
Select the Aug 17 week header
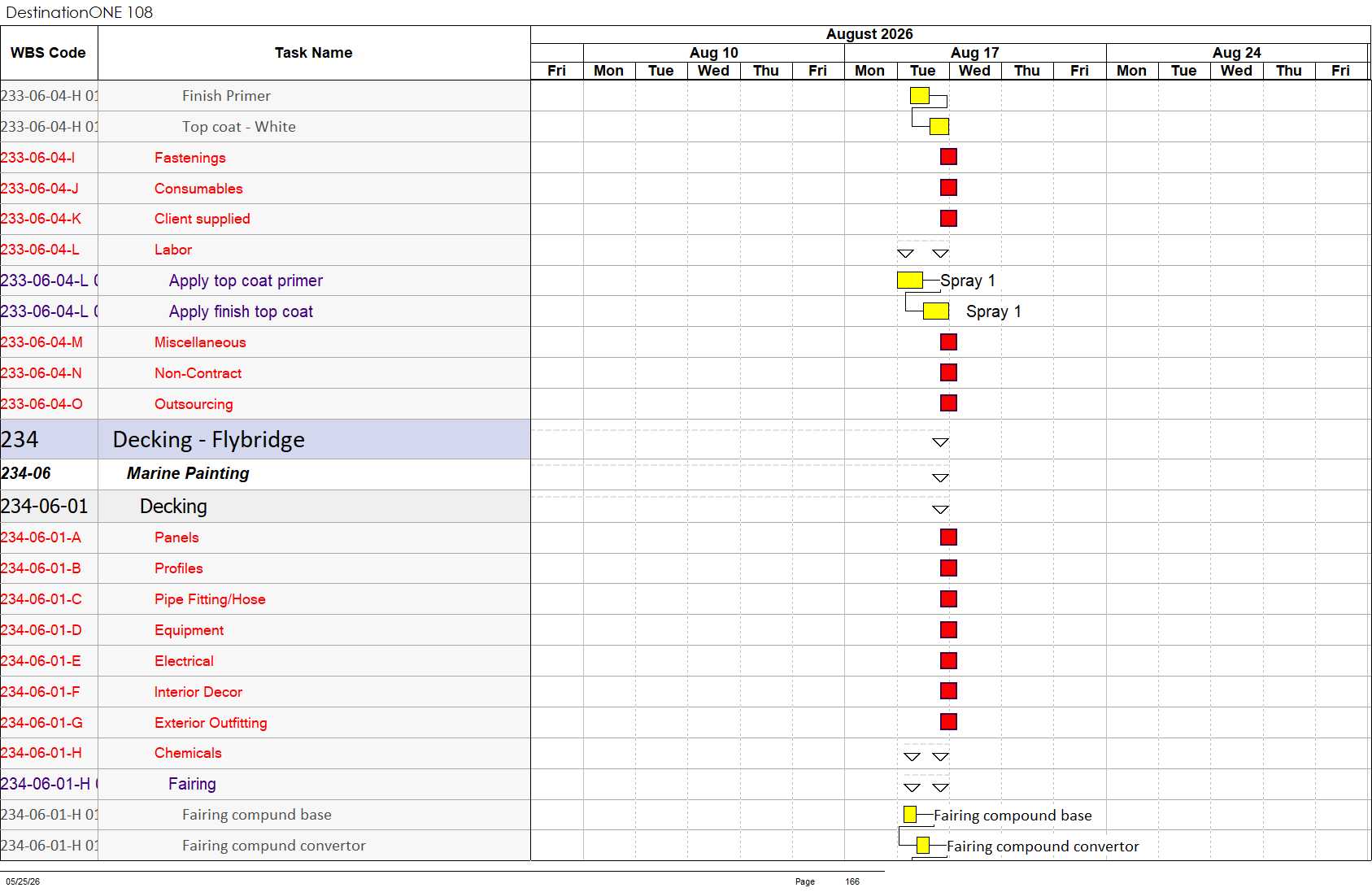pos(975,53)
